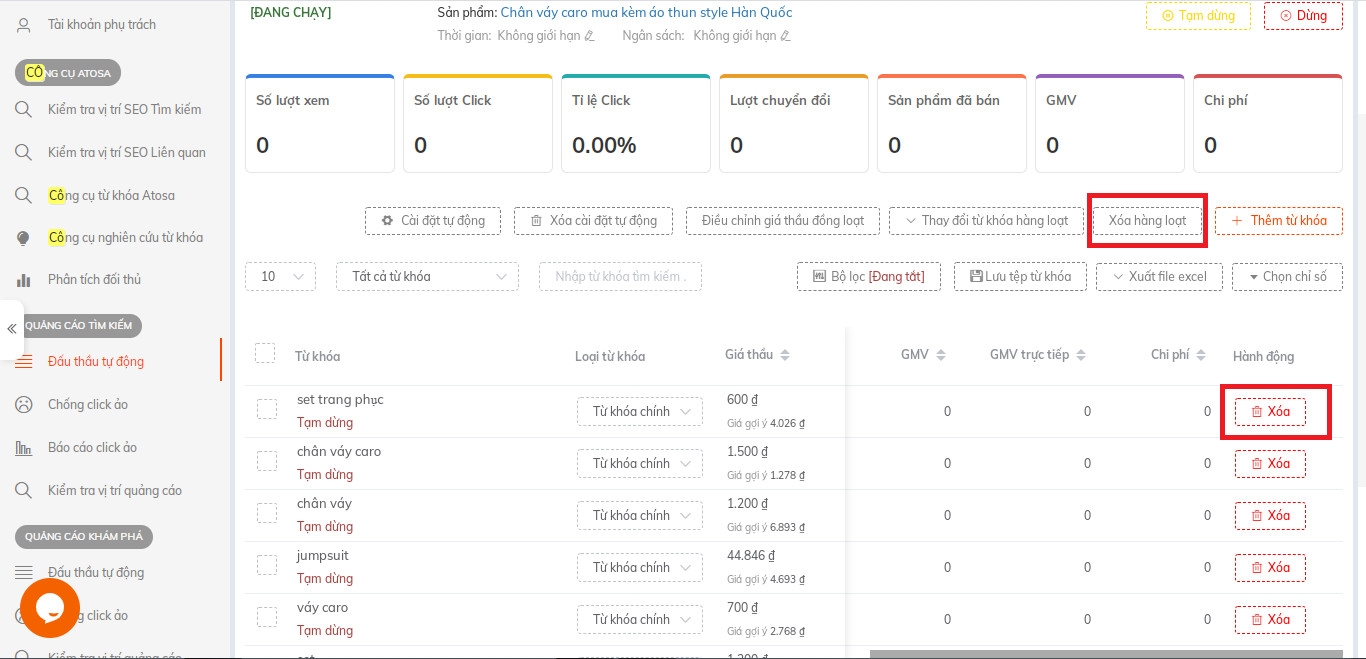Go to 'Chống click ảo' menu item
Screen dimensions: 1366x659
click(x=87, y=404)
